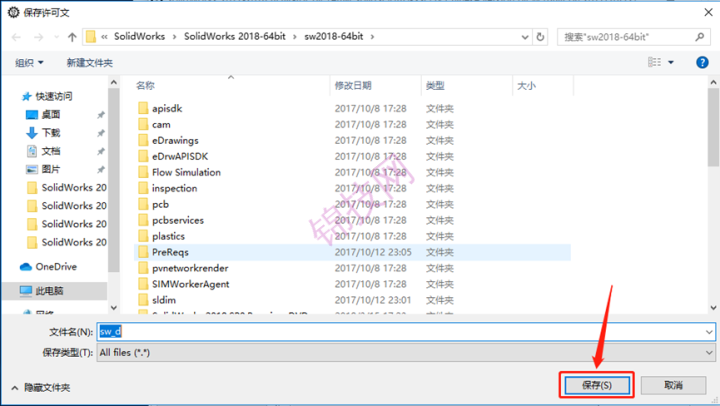Viewport: 720px width, 406px height.
Task: Open 保存类型 All files combo box
Action: (406, 353)
